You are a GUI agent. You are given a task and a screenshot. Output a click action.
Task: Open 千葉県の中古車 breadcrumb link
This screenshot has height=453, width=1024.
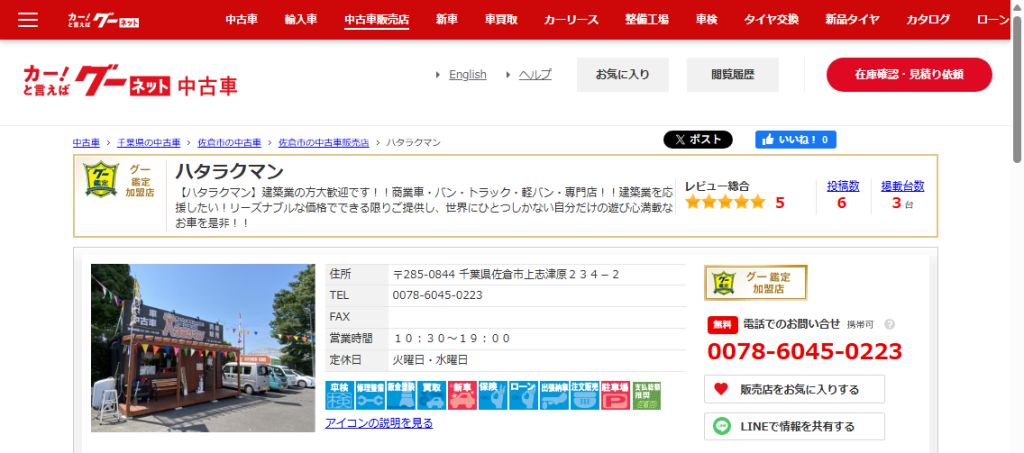tap(149, 143)
